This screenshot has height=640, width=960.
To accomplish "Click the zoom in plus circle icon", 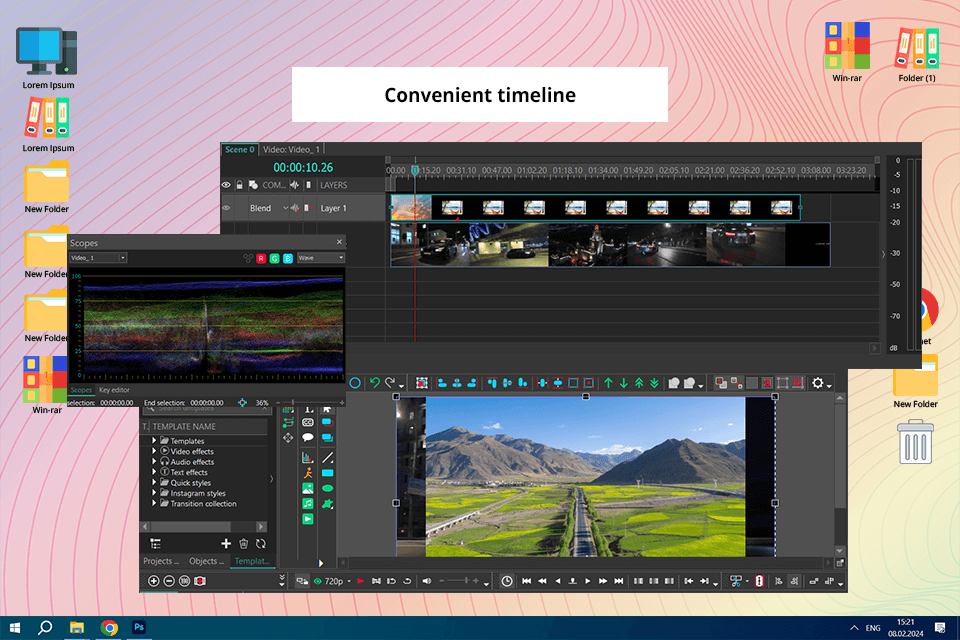I will pyautogui.click(x=153, y=581).
